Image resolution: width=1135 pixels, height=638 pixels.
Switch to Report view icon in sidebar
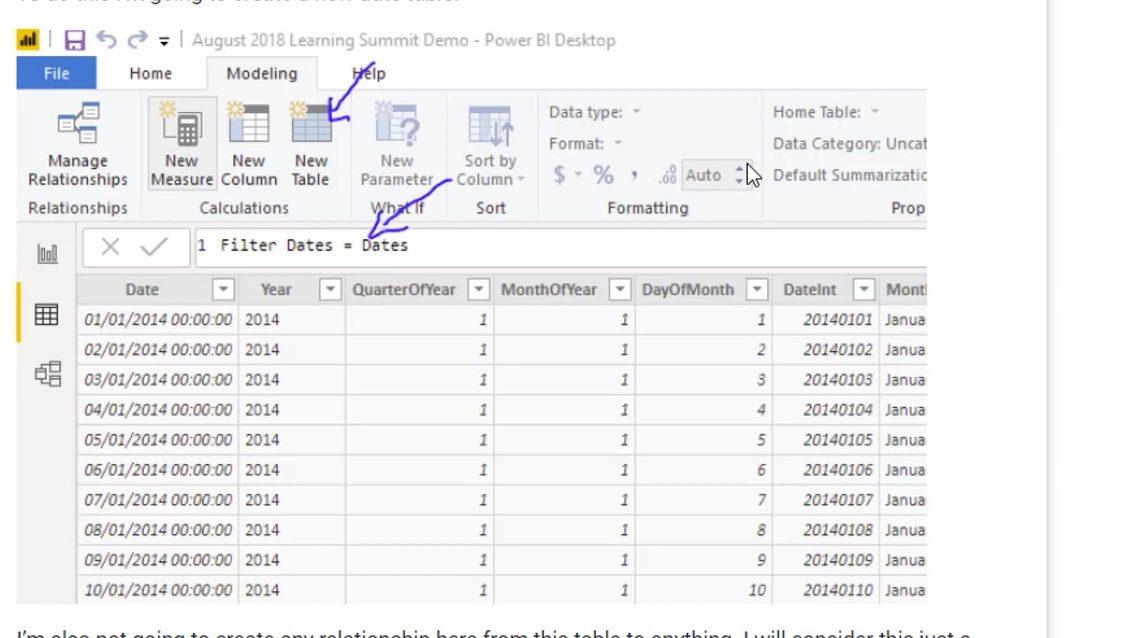(x=47, y=253)
